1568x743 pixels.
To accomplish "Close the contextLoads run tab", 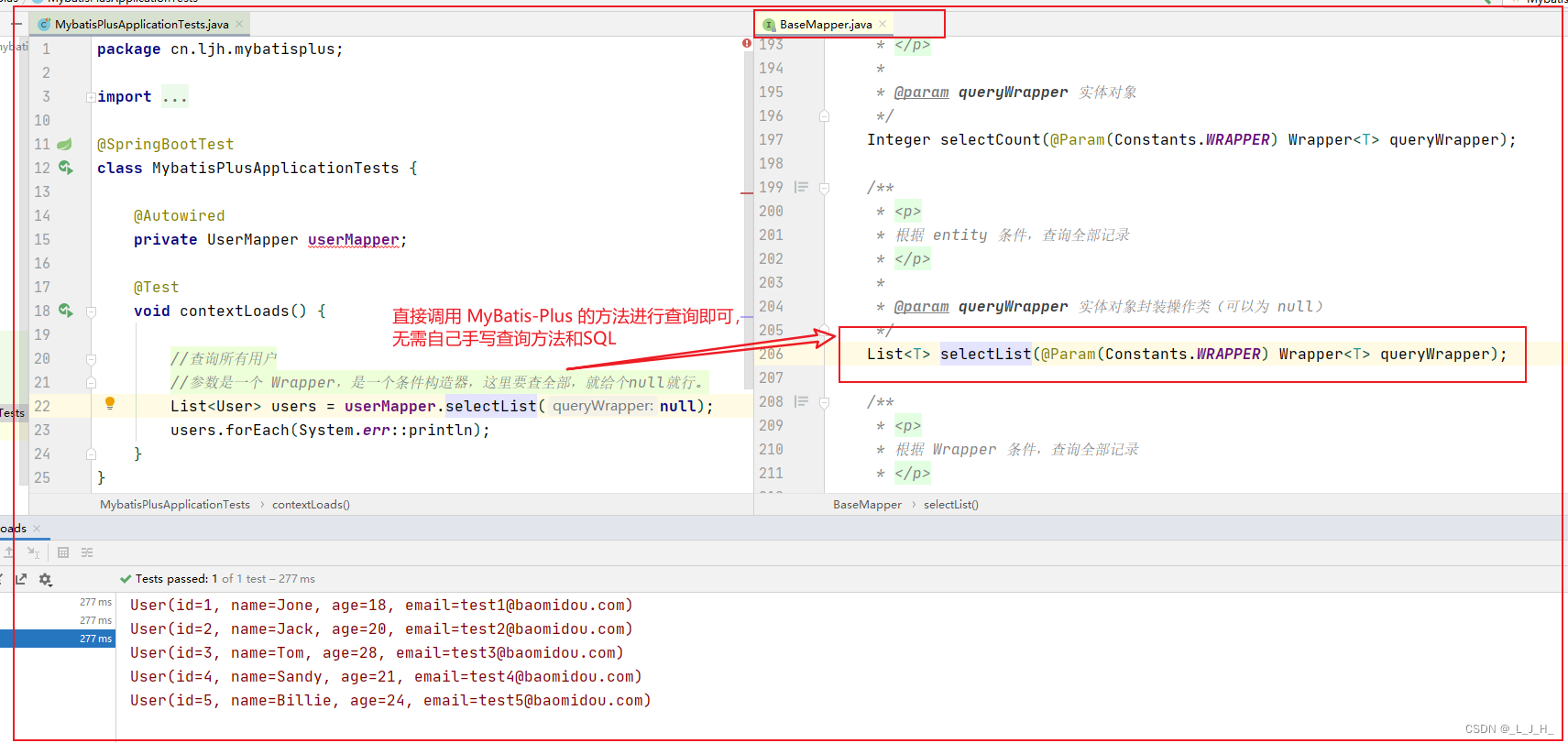I will [37, 529].
